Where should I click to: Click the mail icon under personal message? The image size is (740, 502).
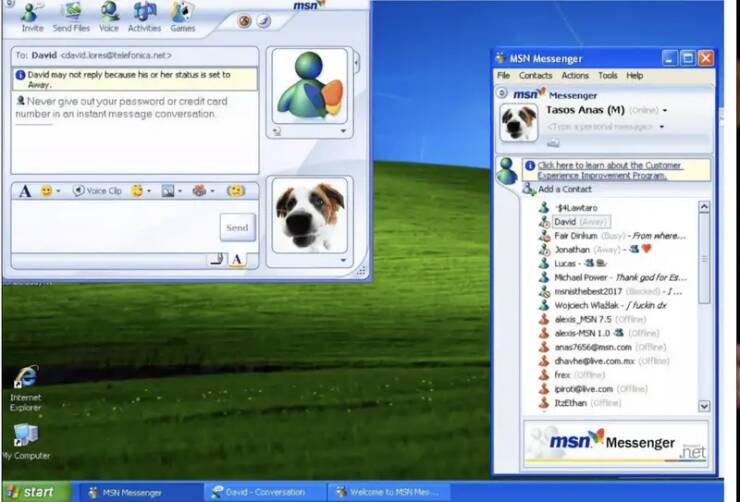tap(553, 142)
